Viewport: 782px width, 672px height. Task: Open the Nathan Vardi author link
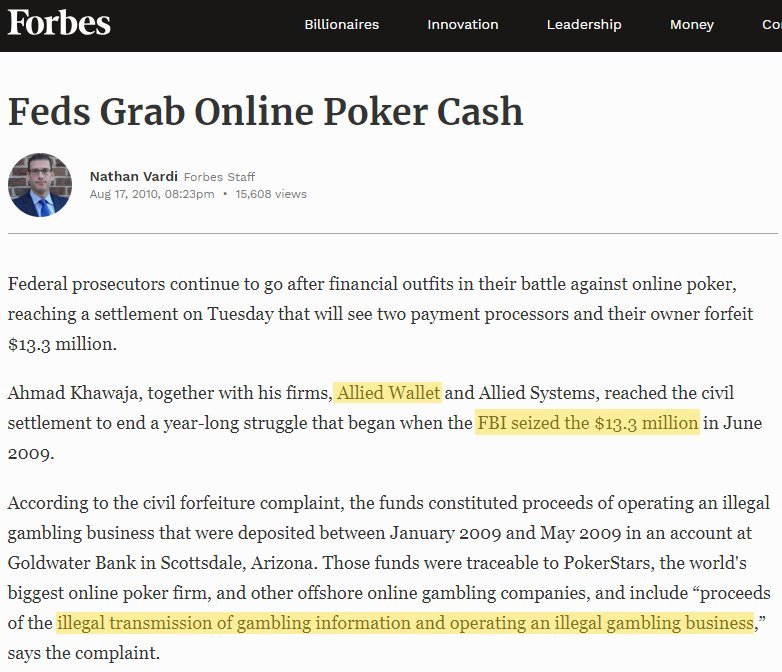pos(134,177)
